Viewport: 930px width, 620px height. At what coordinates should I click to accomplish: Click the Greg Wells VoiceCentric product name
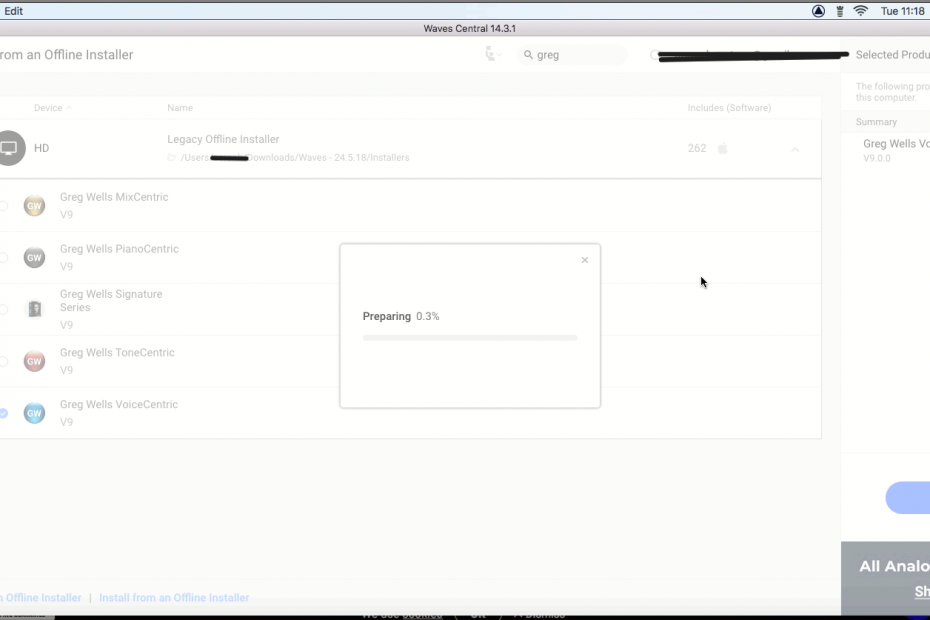(119, 404)
